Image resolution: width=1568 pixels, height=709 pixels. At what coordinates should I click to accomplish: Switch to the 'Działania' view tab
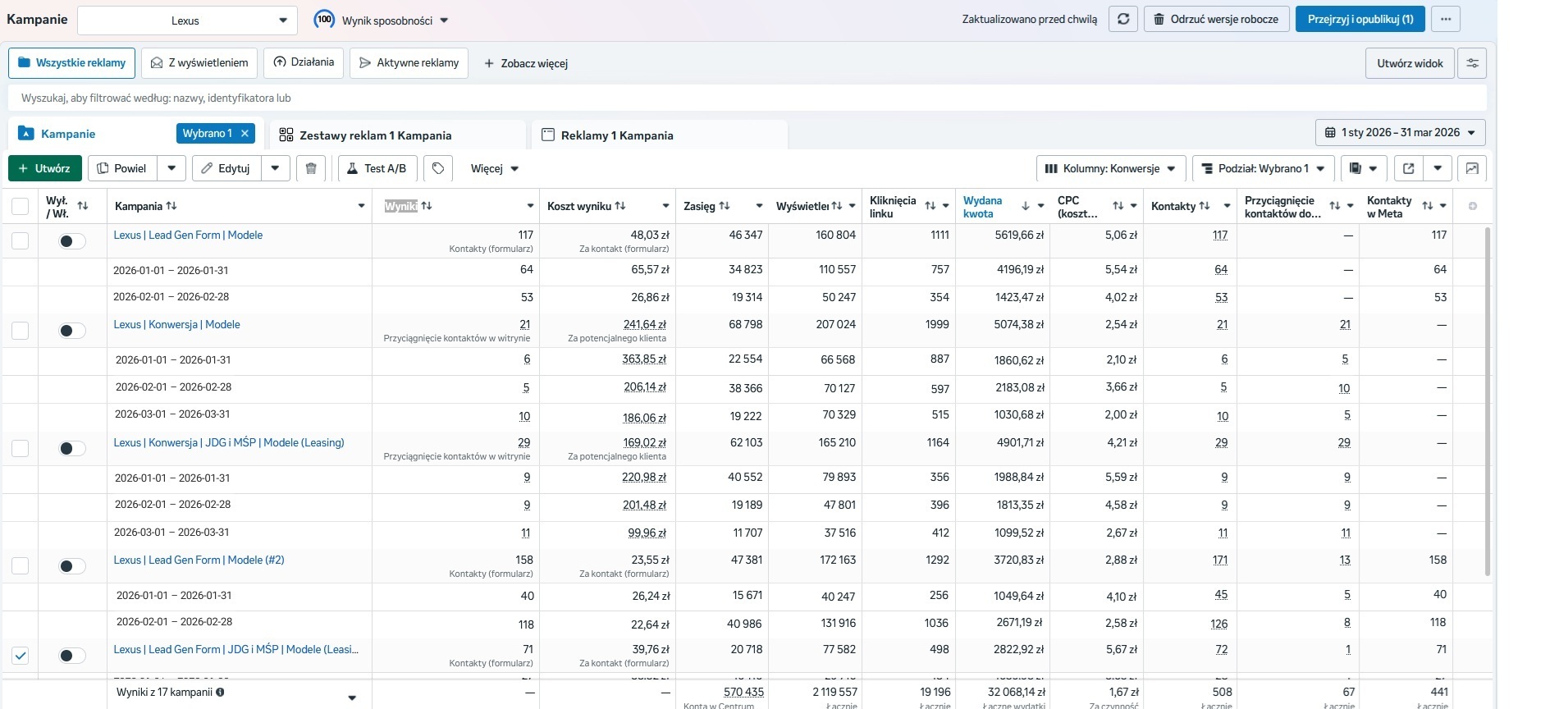(304, 63)
